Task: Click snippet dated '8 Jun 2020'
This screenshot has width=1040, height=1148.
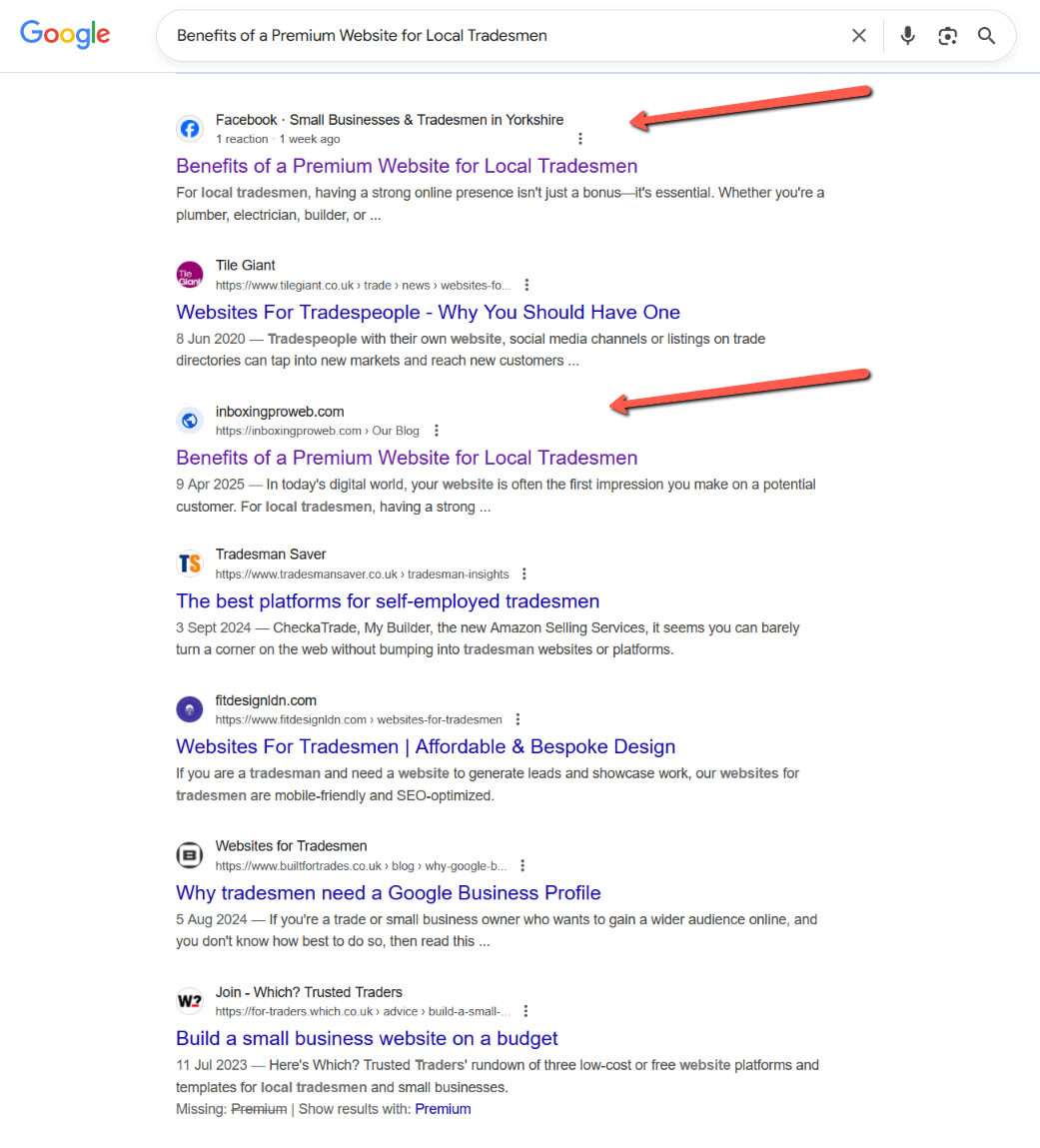Action: point(471,350)
